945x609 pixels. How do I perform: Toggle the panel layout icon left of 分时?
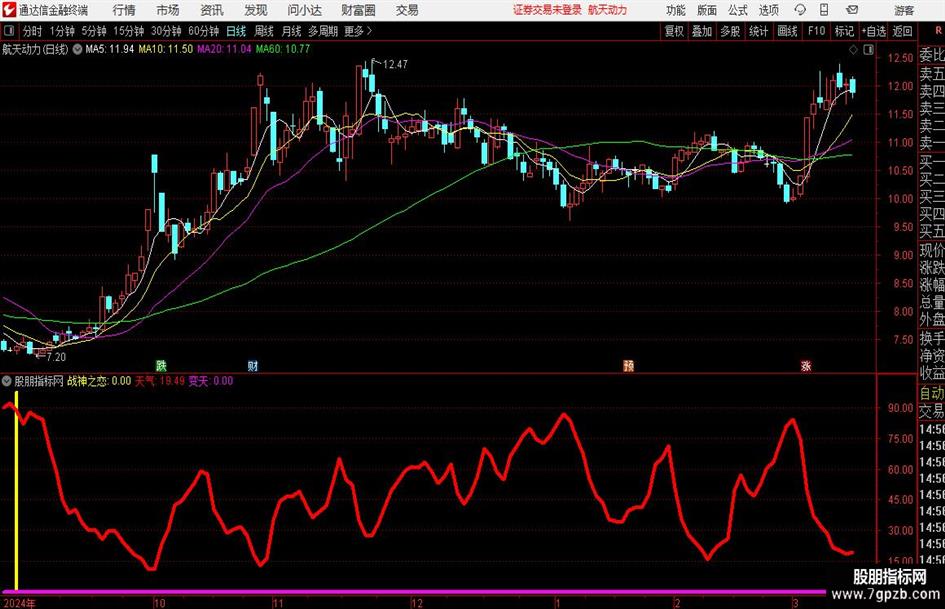9,31
